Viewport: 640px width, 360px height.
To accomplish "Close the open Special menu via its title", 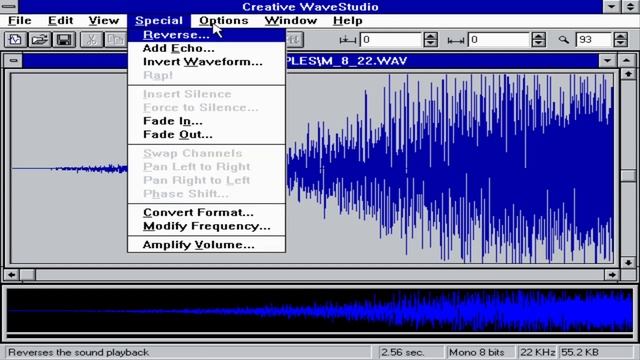I will click(159, 20).
